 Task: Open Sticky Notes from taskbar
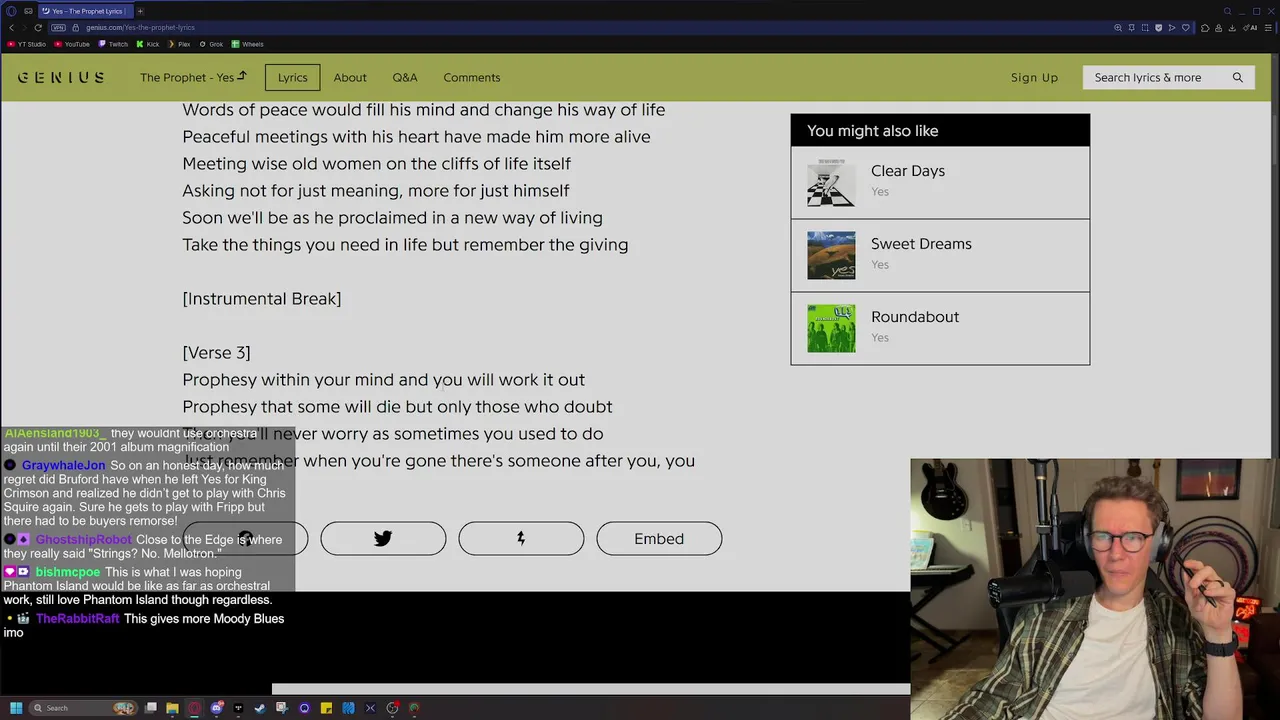pyautogui.click(x=326, y=708)
